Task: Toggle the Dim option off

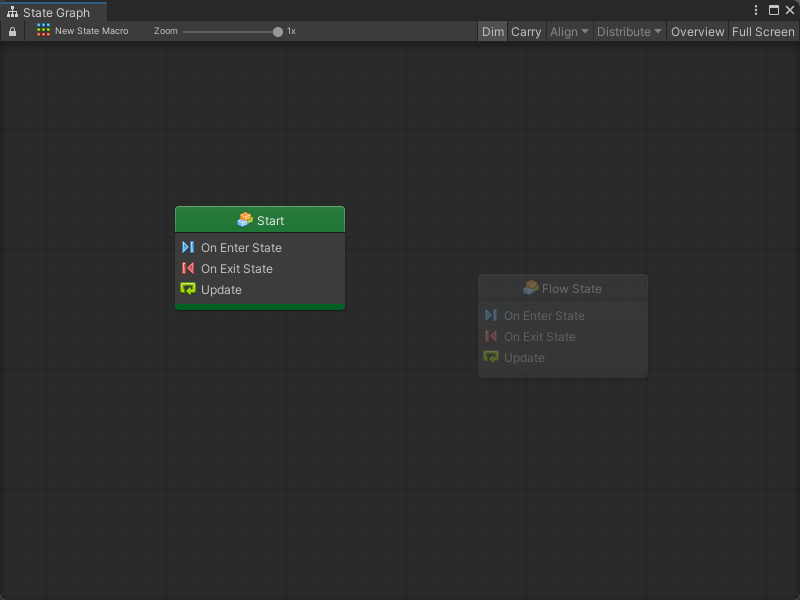Action: click(x=492, y=32)
